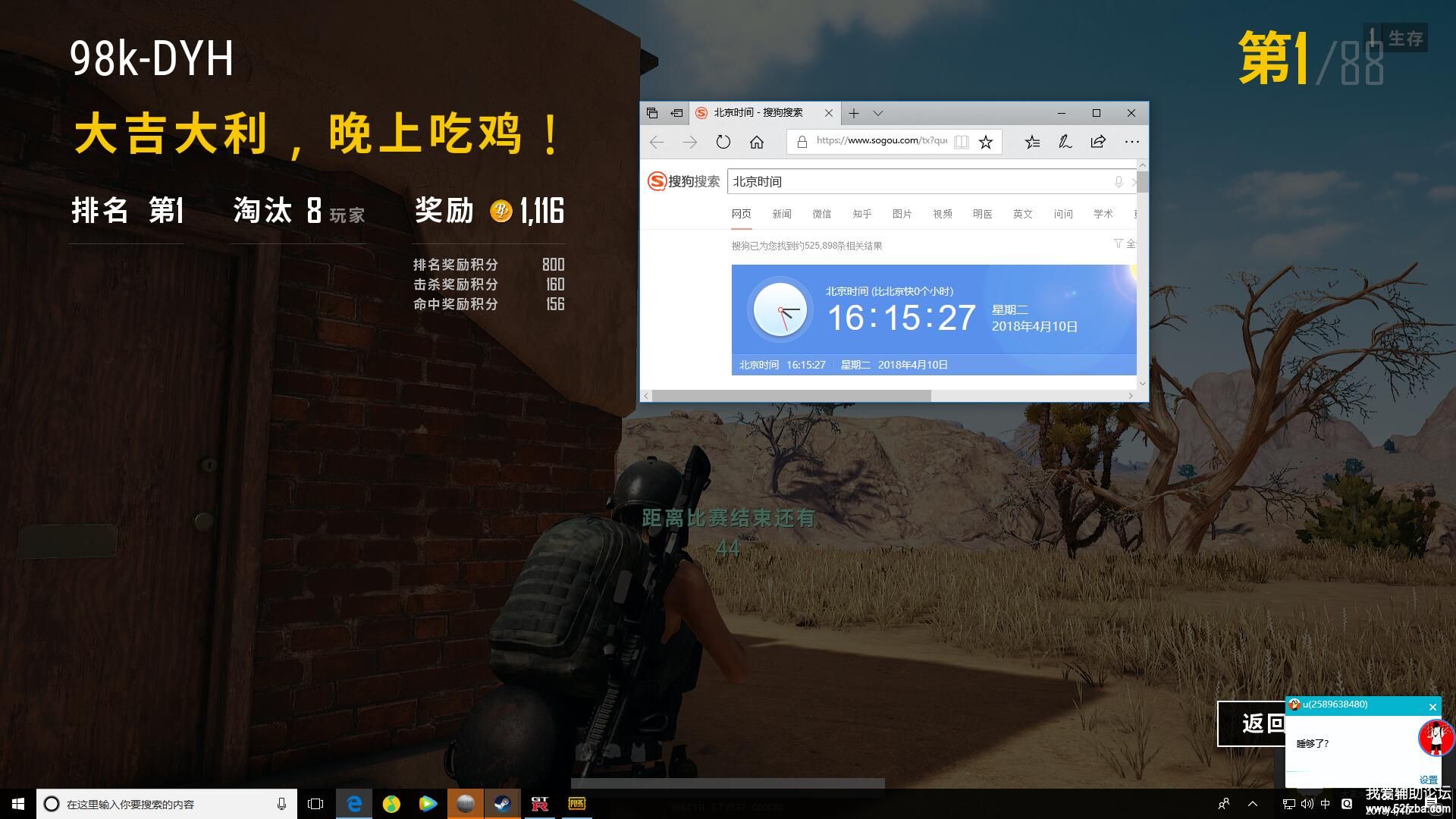
Task: Open the People tray icon
Action: coord(1224,804)
